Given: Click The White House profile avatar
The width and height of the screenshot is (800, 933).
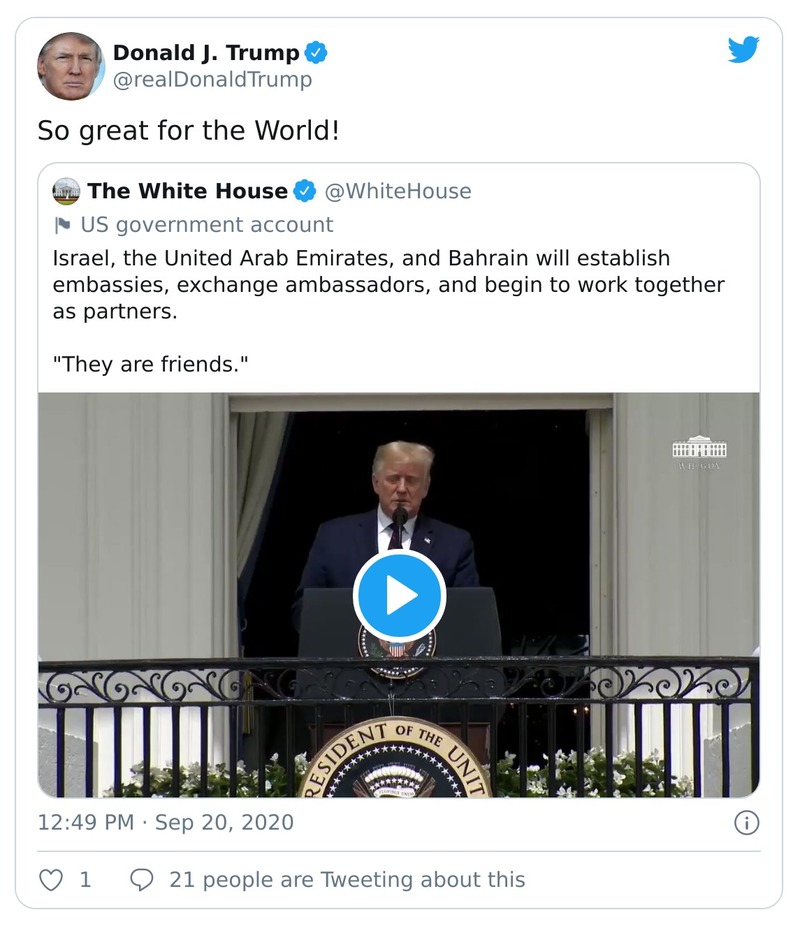Looking at the screenshot, I should (x=64, y=190).
